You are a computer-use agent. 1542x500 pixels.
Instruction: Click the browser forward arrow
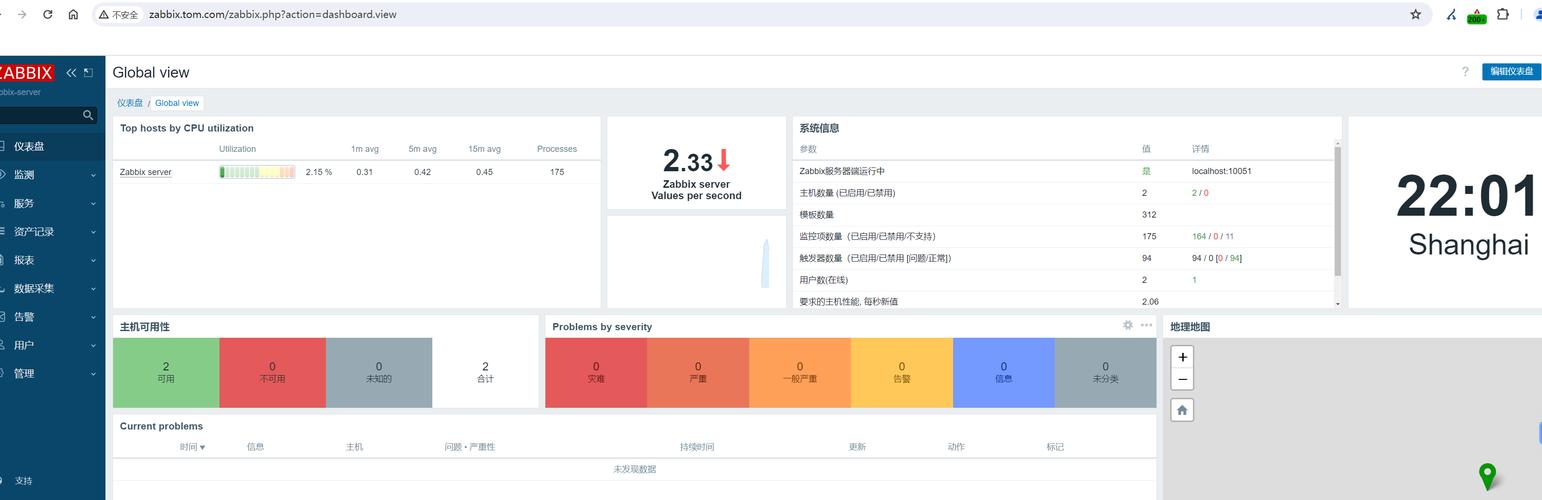[22, 15]
